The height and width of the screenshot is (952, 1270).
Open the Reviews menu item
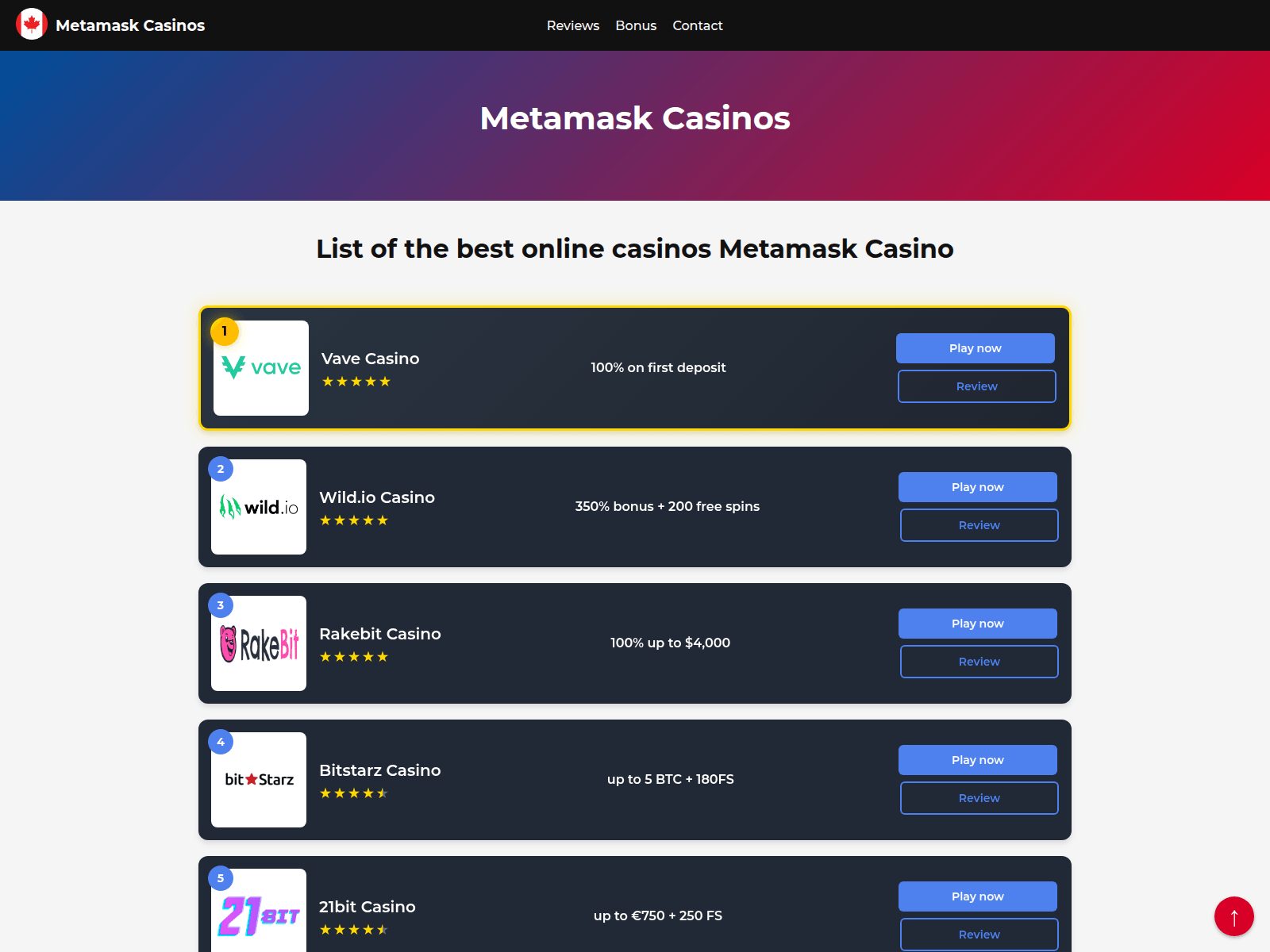(x=572, y=25)
